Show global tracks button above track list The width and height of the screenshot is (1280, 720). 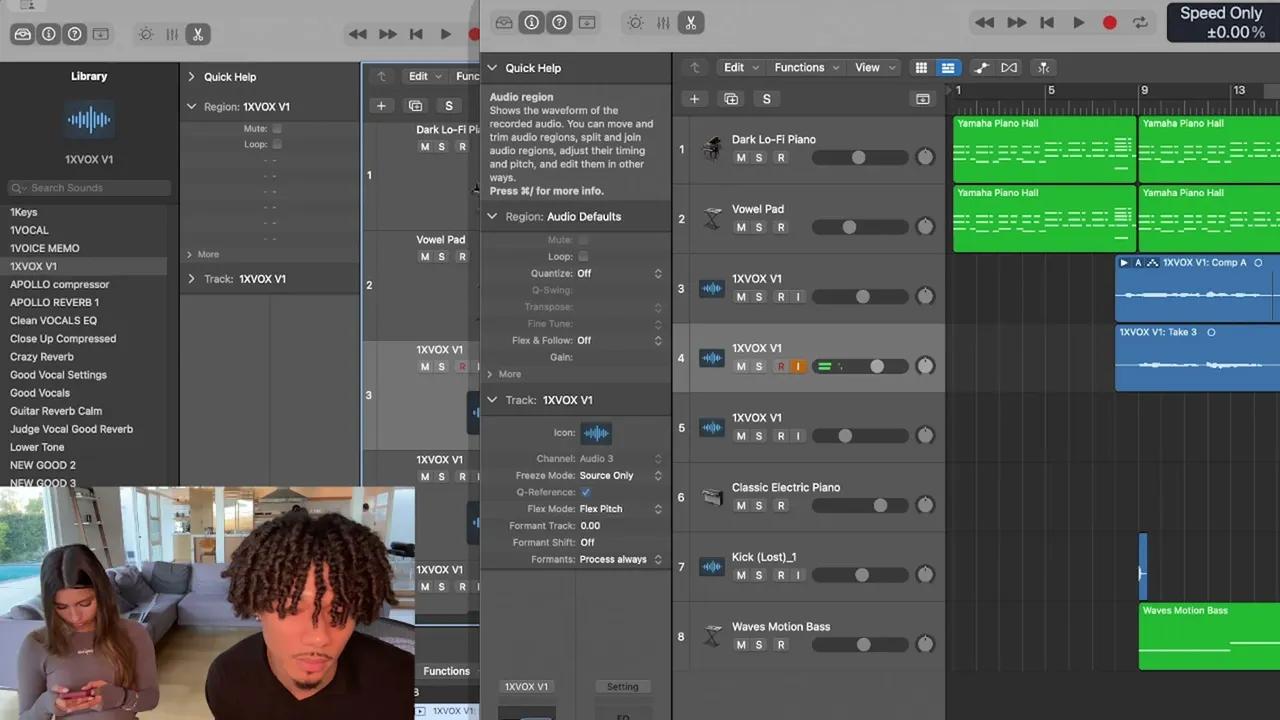pyautogui.click(x=922, y=99)
